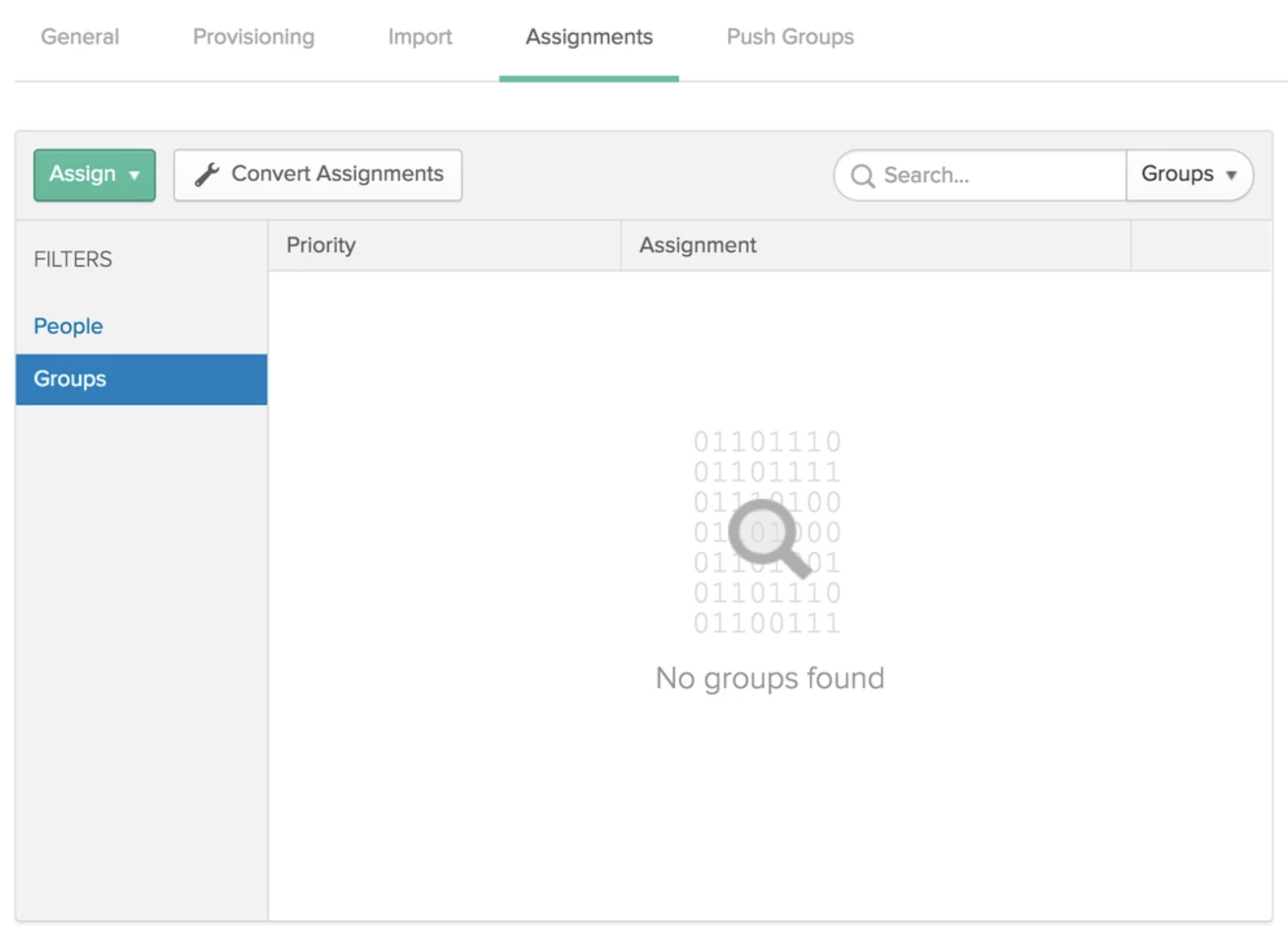1288x937 pixels.
Task: Select the Groups filter in sidebar
Action: pos(70,379)
